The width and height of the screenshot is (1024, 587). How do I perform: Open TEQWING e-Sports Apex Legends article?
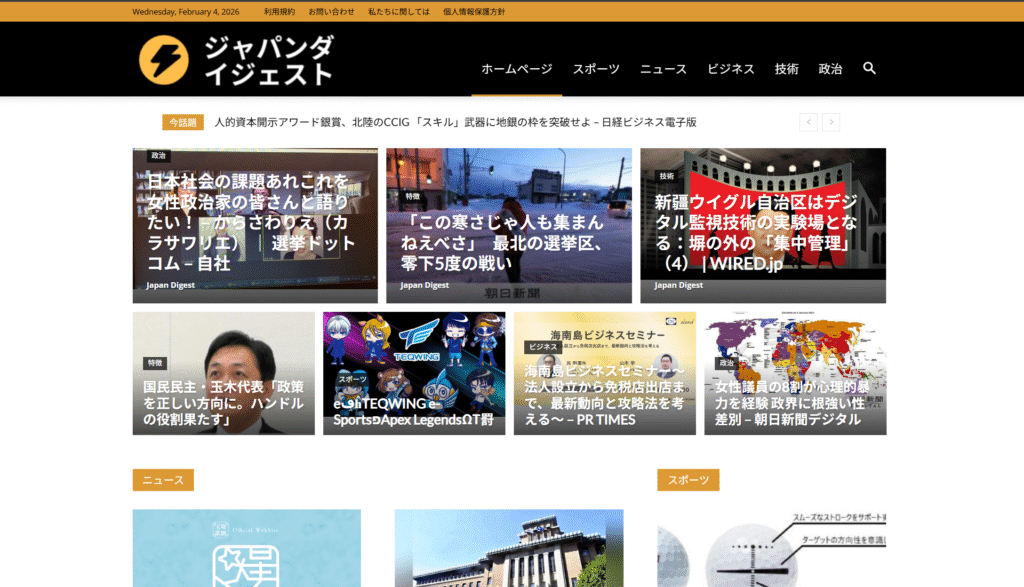point(413,411)
